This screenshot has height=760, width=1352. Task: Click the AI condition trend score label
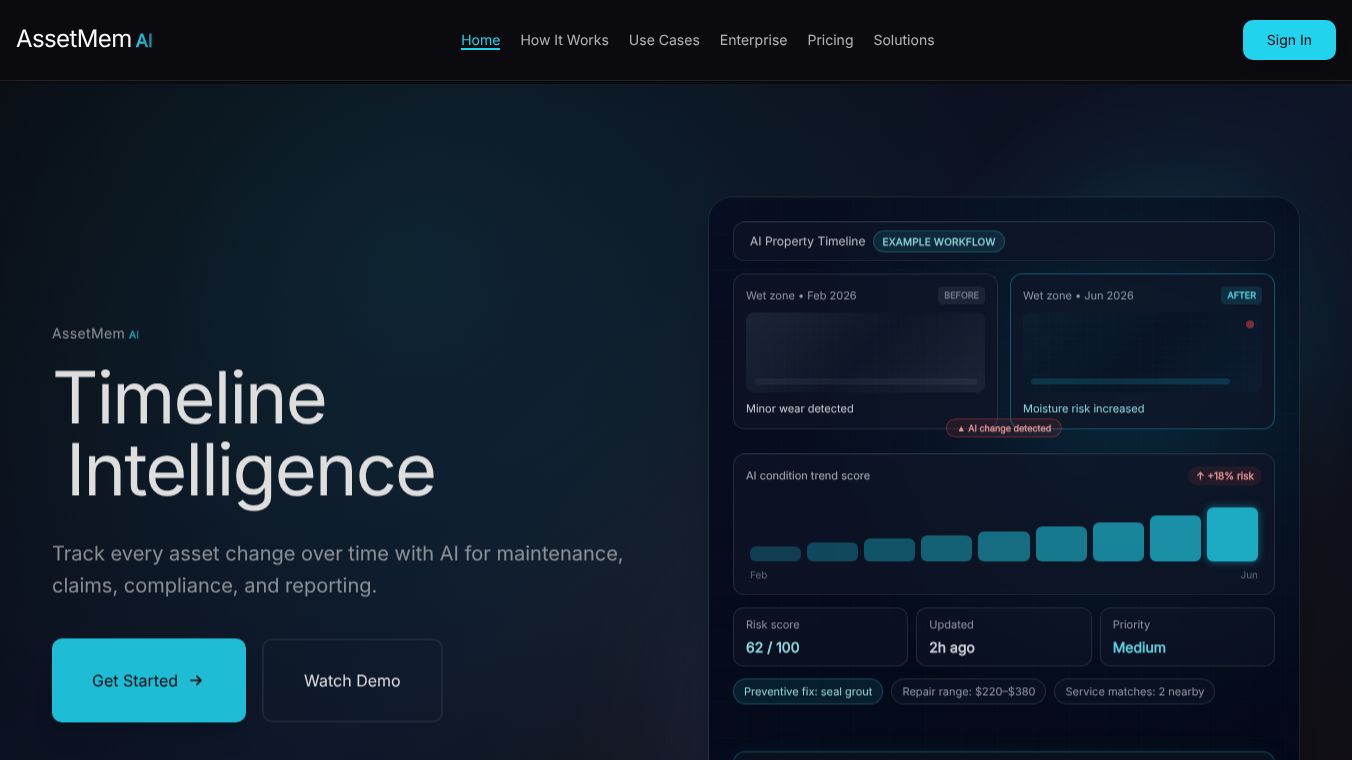[x=808, y=476]
